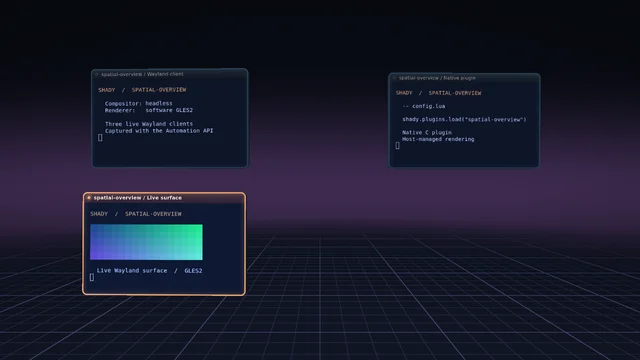Select the 'spatial-overview / Native plugin' title bar
Image resolution: width=640 pixels, height=360 pixels.
(464, 78)
